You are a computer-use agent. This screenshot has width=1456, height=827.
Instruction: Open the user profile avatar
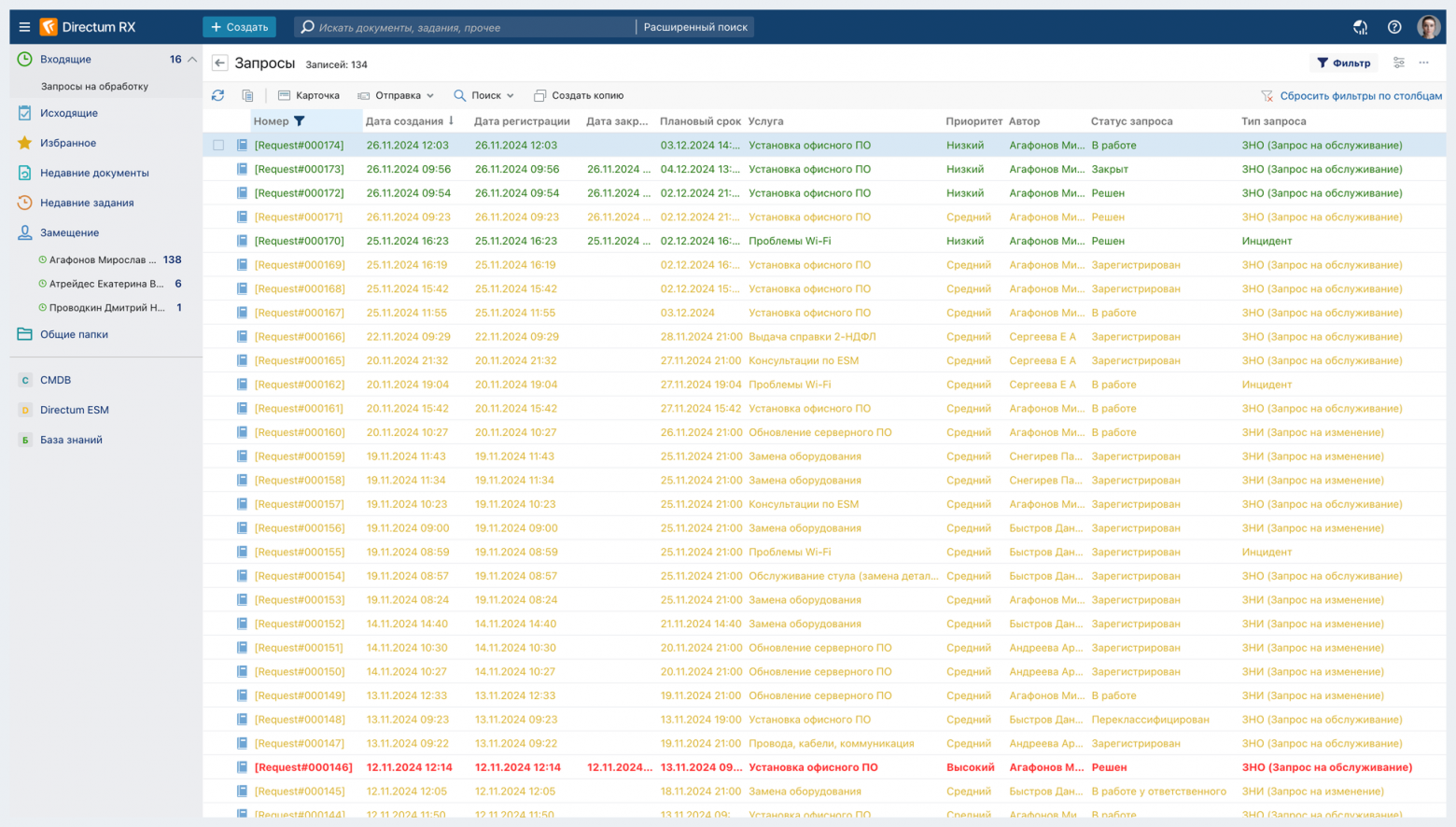pyautogui.click(x=1429, y=27)
